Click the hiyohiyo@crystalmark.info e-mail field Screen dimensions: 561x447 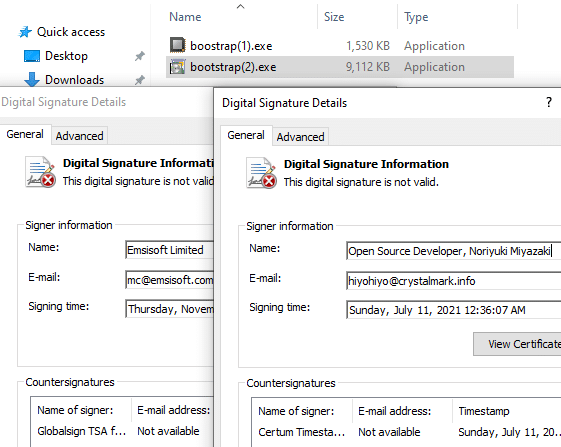click(x=454, y=281)
